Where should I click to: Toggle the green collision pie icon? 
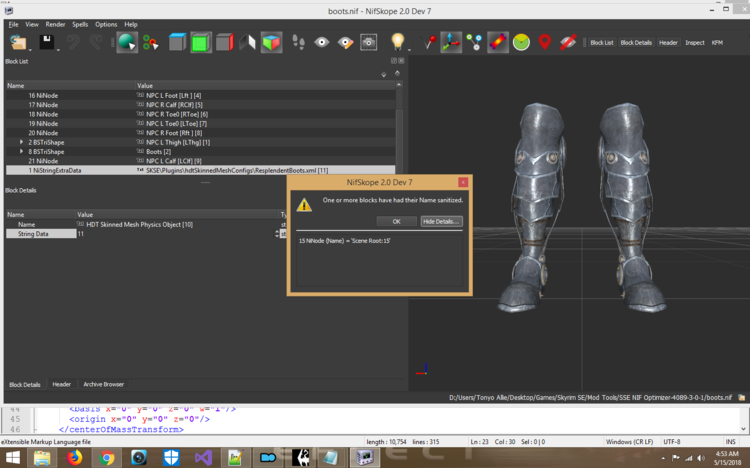click(x=521, y=43)
